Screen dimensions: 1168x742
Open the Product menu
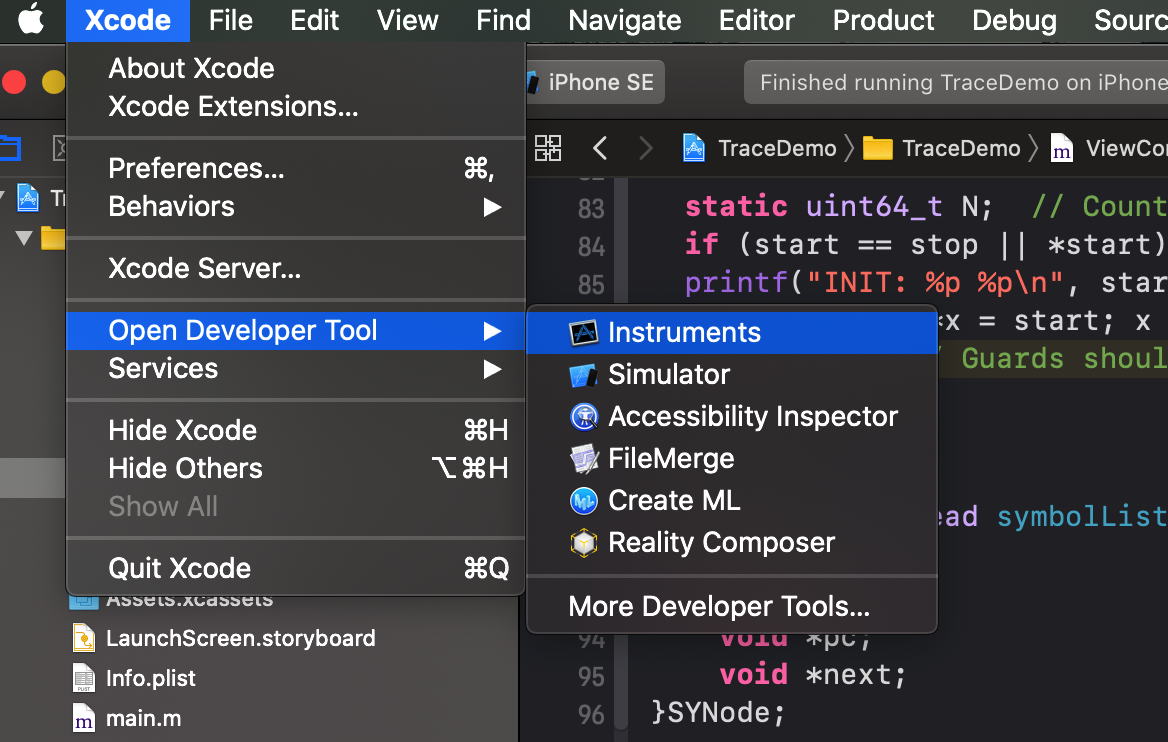tap(883, 20)
